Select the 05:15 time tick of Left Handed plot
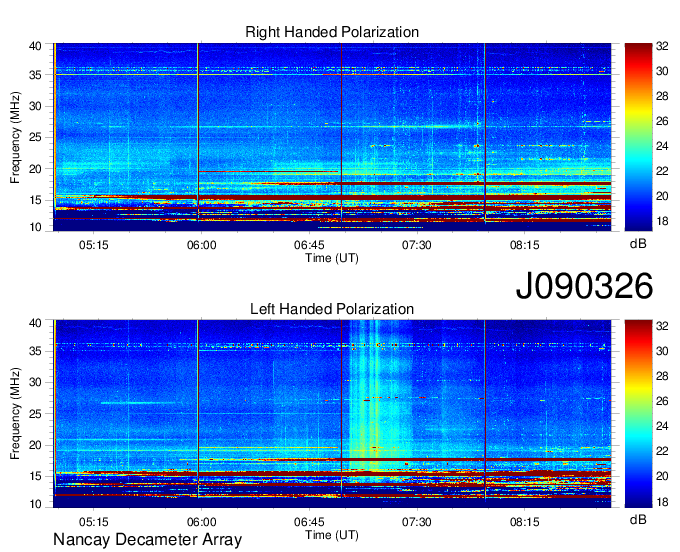680x552 pixels. coord(93,522)
